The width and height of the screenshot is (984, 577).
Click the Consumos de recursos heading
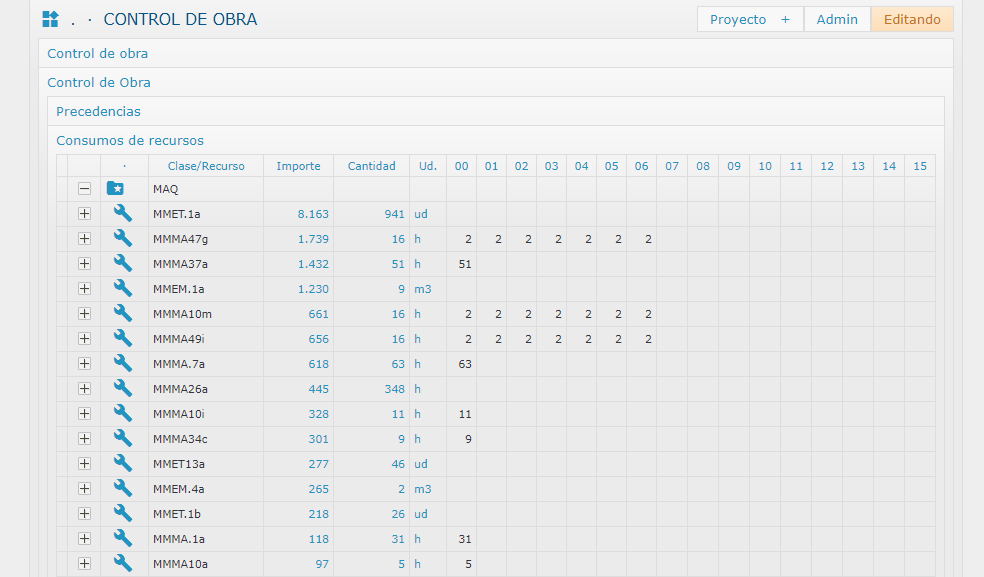(130, 140)
